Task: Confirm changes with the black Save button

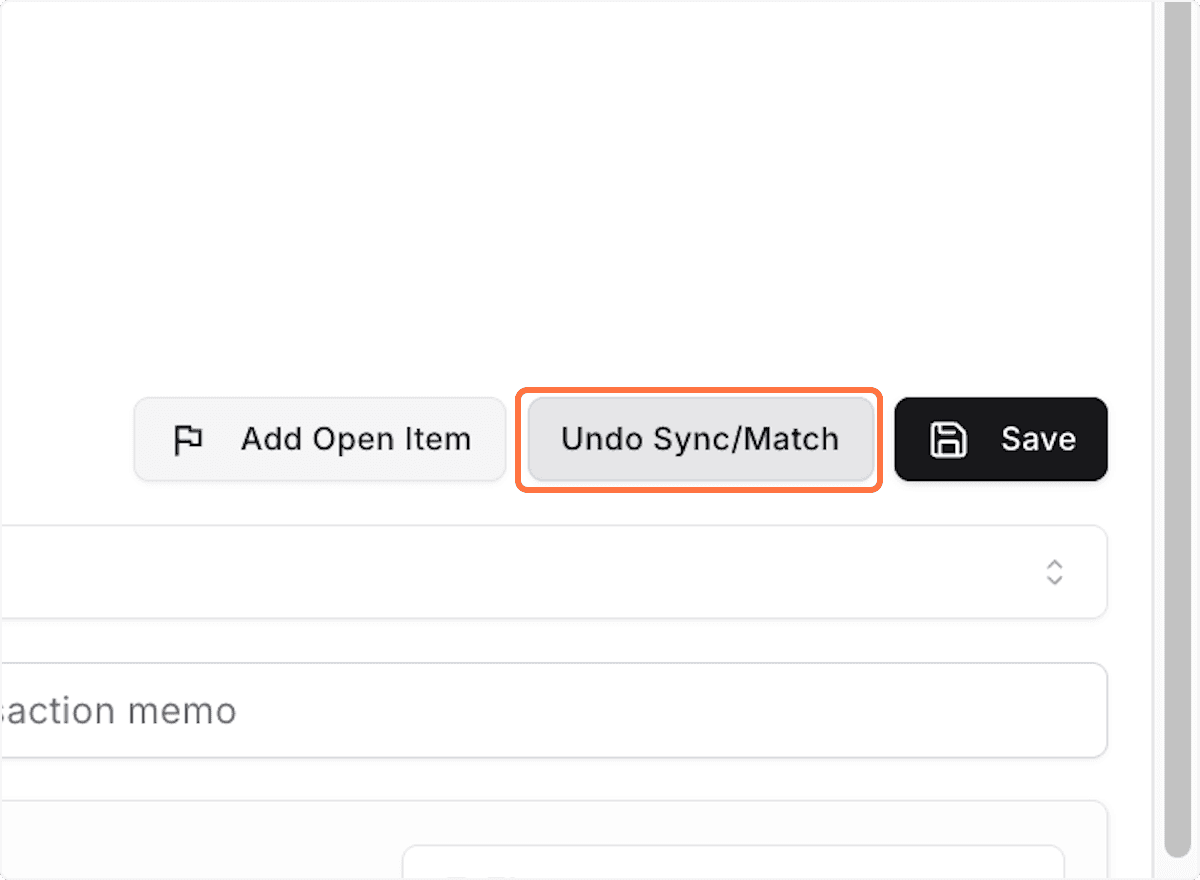Action: [1000, 438]
